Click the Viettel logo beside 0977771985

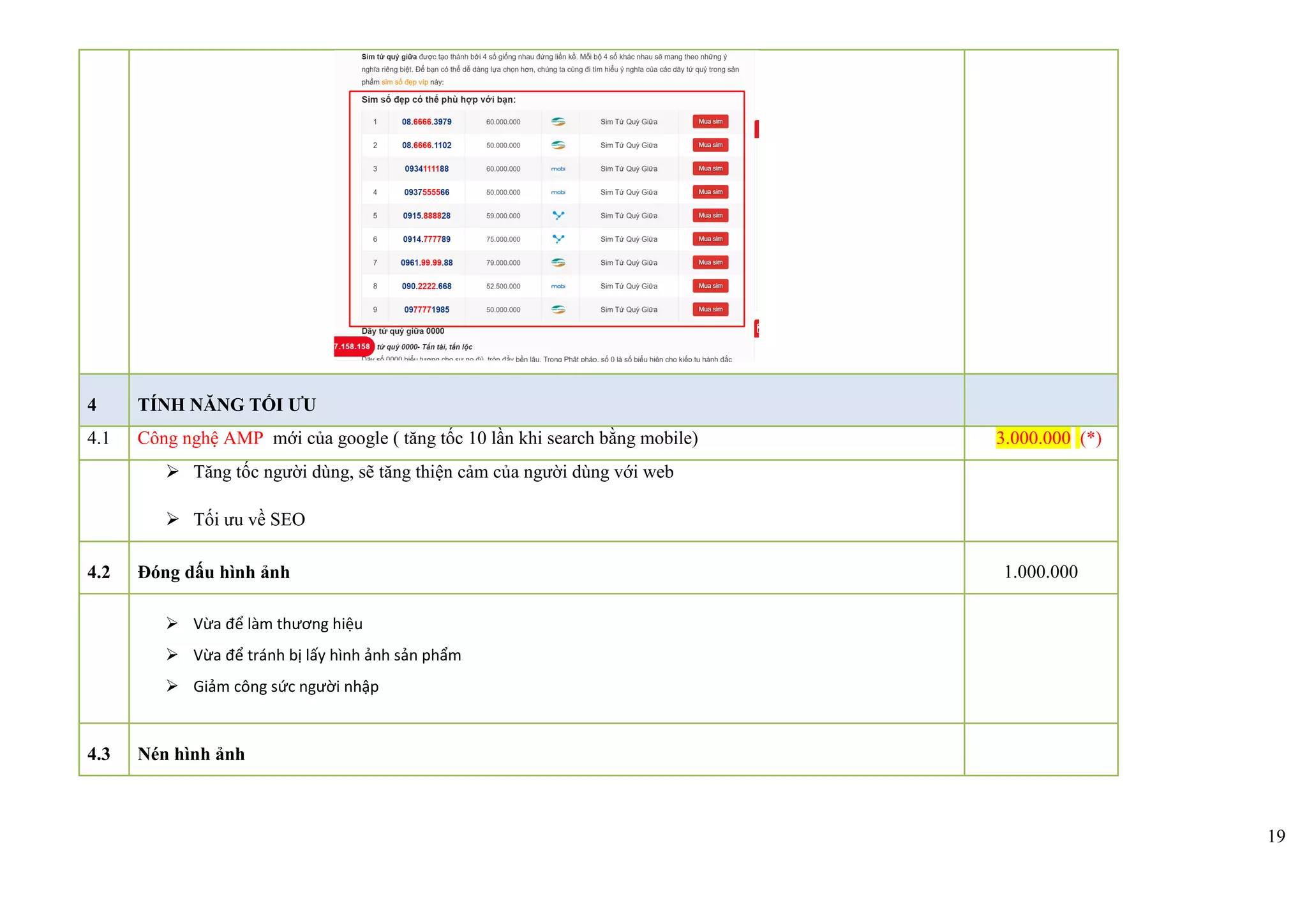pos(558,309)
